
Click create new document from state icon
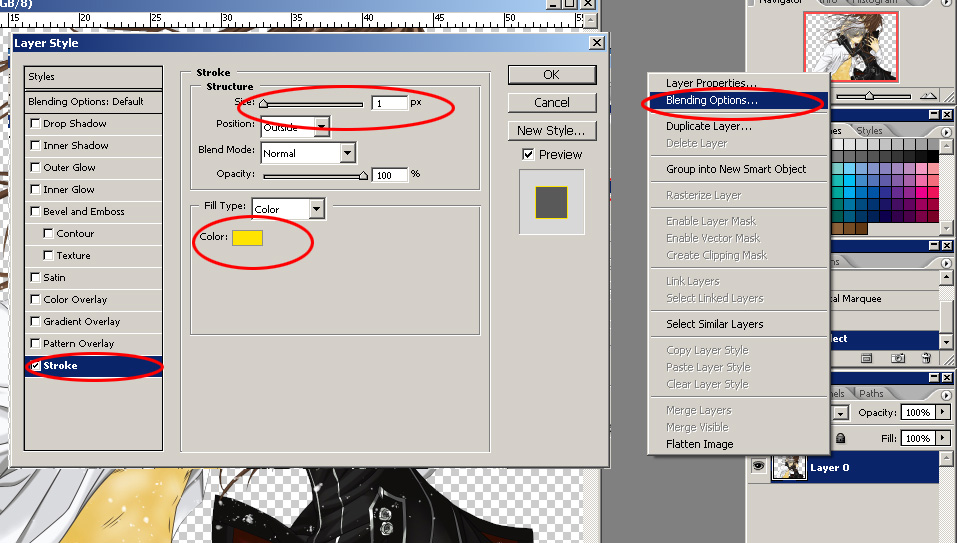[x=867, y=358]
